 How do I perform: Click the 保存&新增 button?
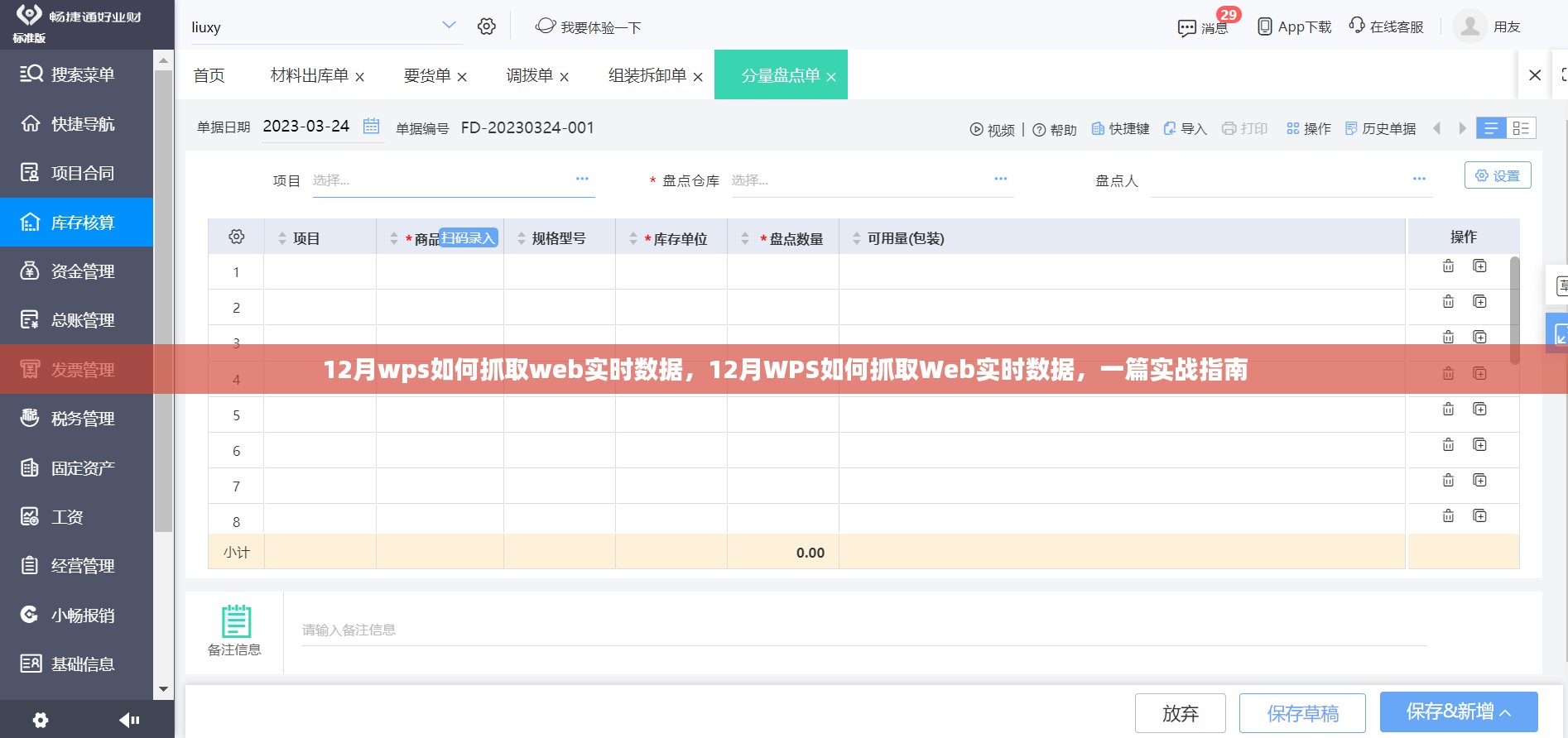click(1459, 712)
